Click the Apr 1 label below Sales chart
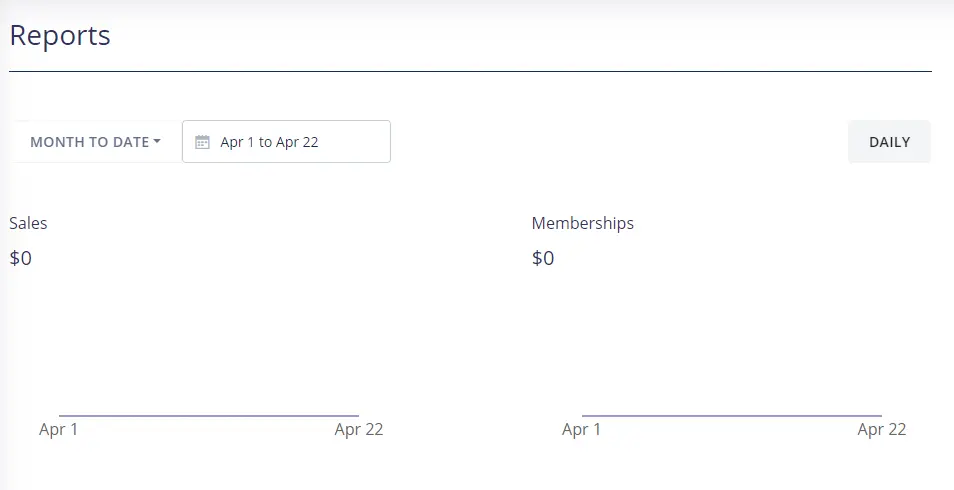The height and width of the screenshot is (490, 954). (x=59, y=429)
